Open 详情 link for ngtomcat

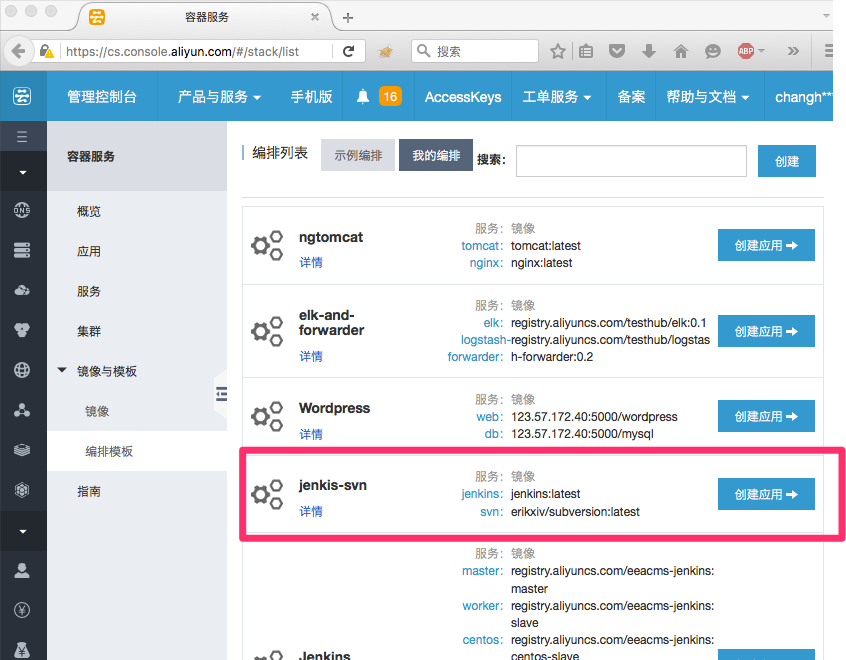pos(311,263)
